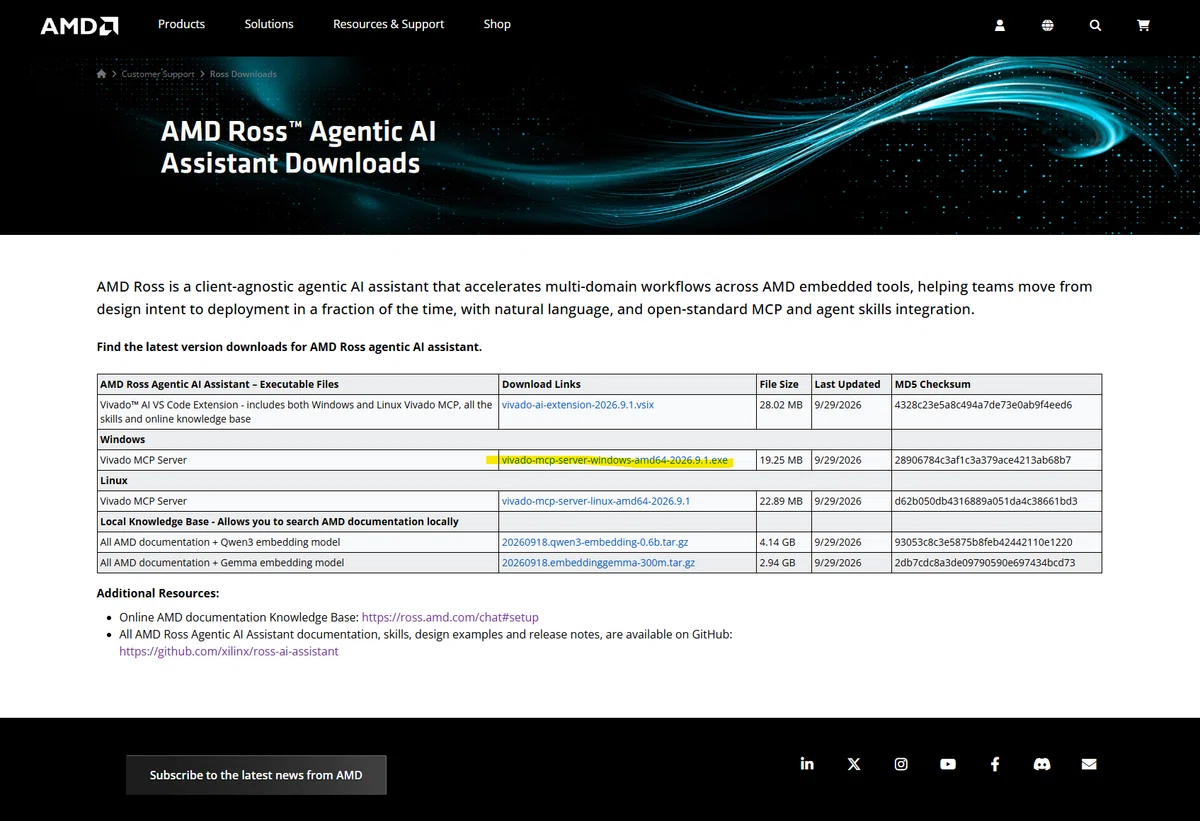1200x821 pixels.
Task: Visit AMD's LinkedIn page icon
Action: (807, 764)
